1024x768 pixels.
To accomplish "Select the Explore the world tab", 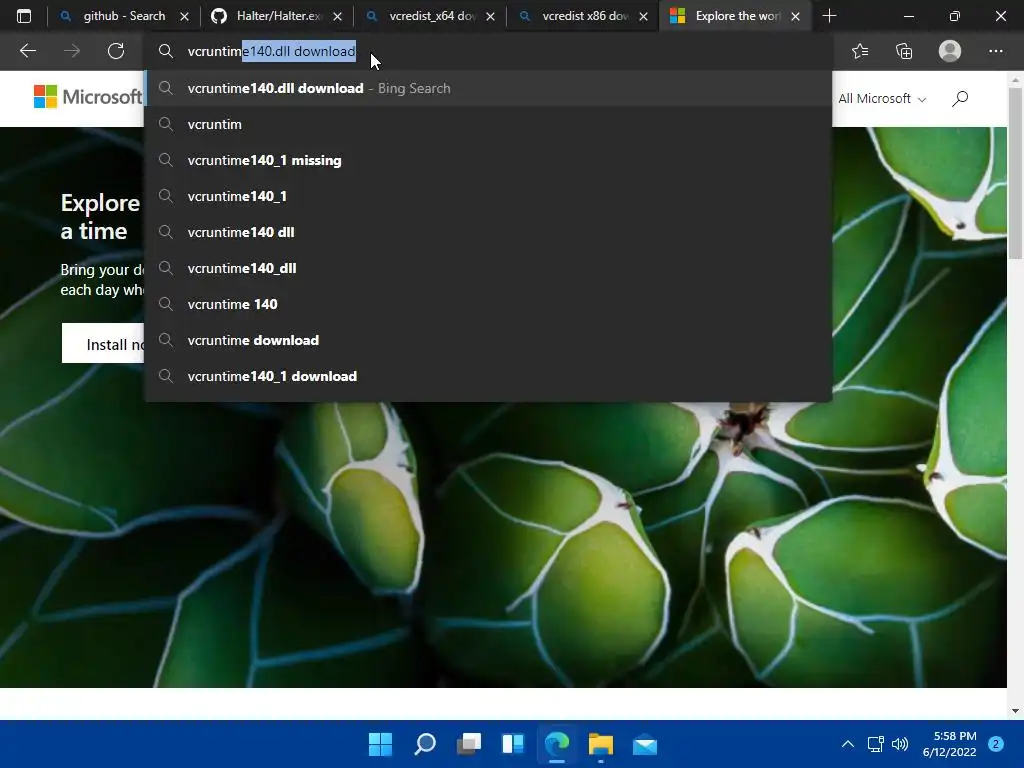I will click(x=736, y=16).
